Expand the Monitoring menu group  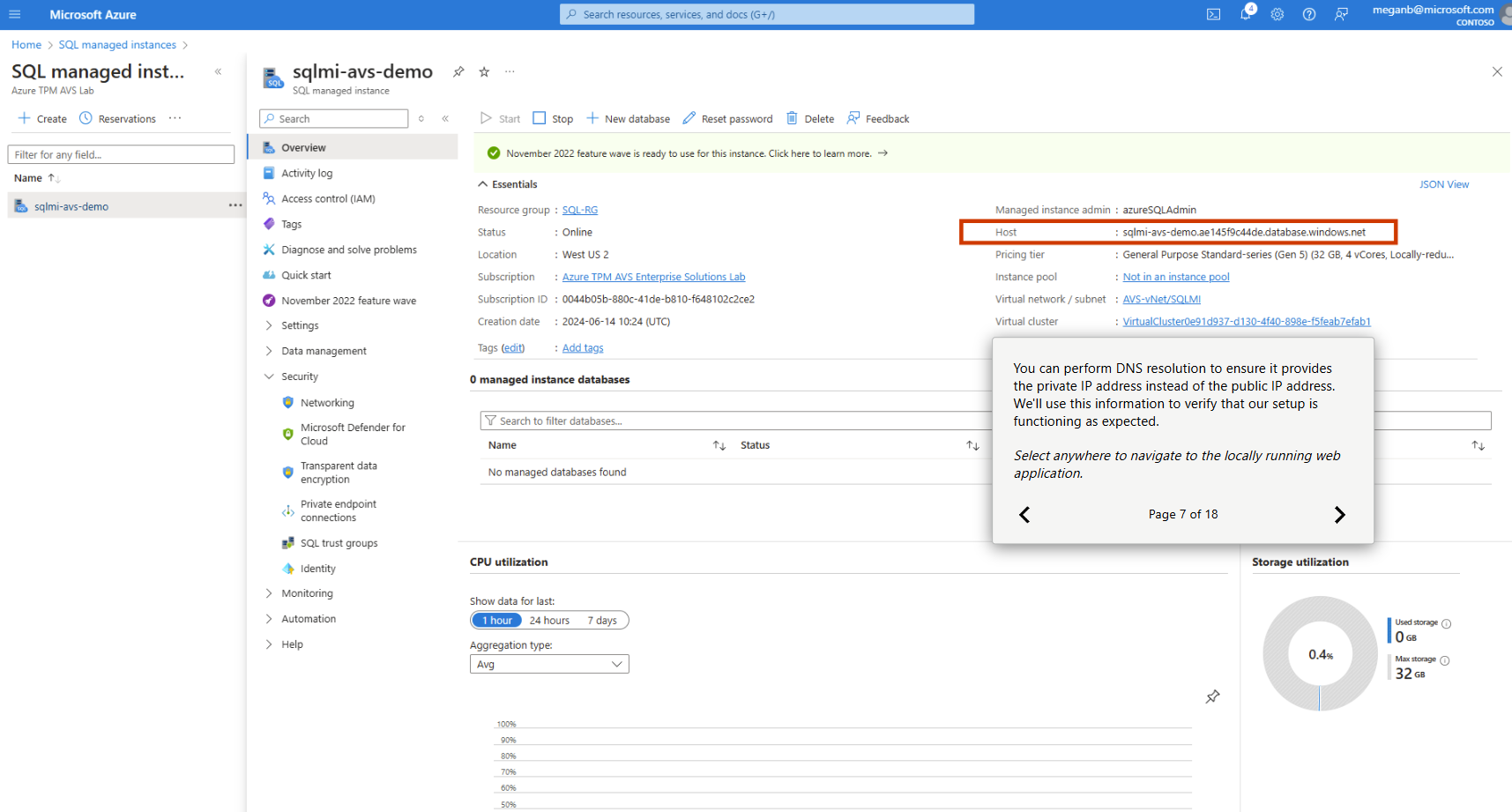pyautogui.click(x=299, y=593)
